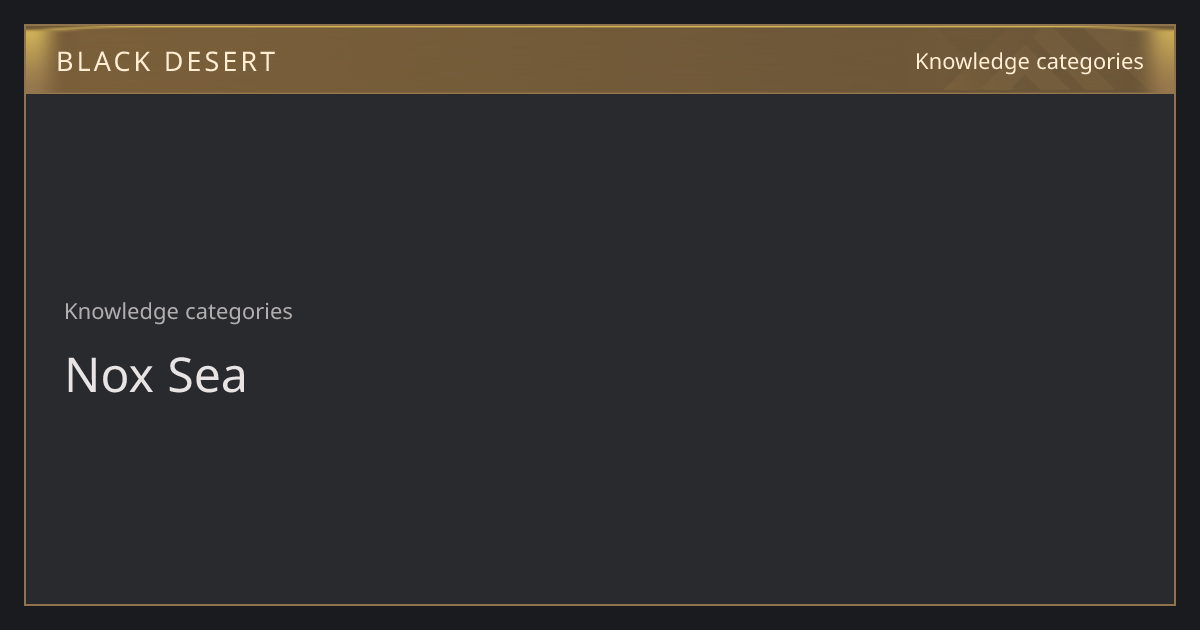Open Knowledge categories in the header's right side
The width and height of the screenshot is (1200, 630).
point(1029,62)
